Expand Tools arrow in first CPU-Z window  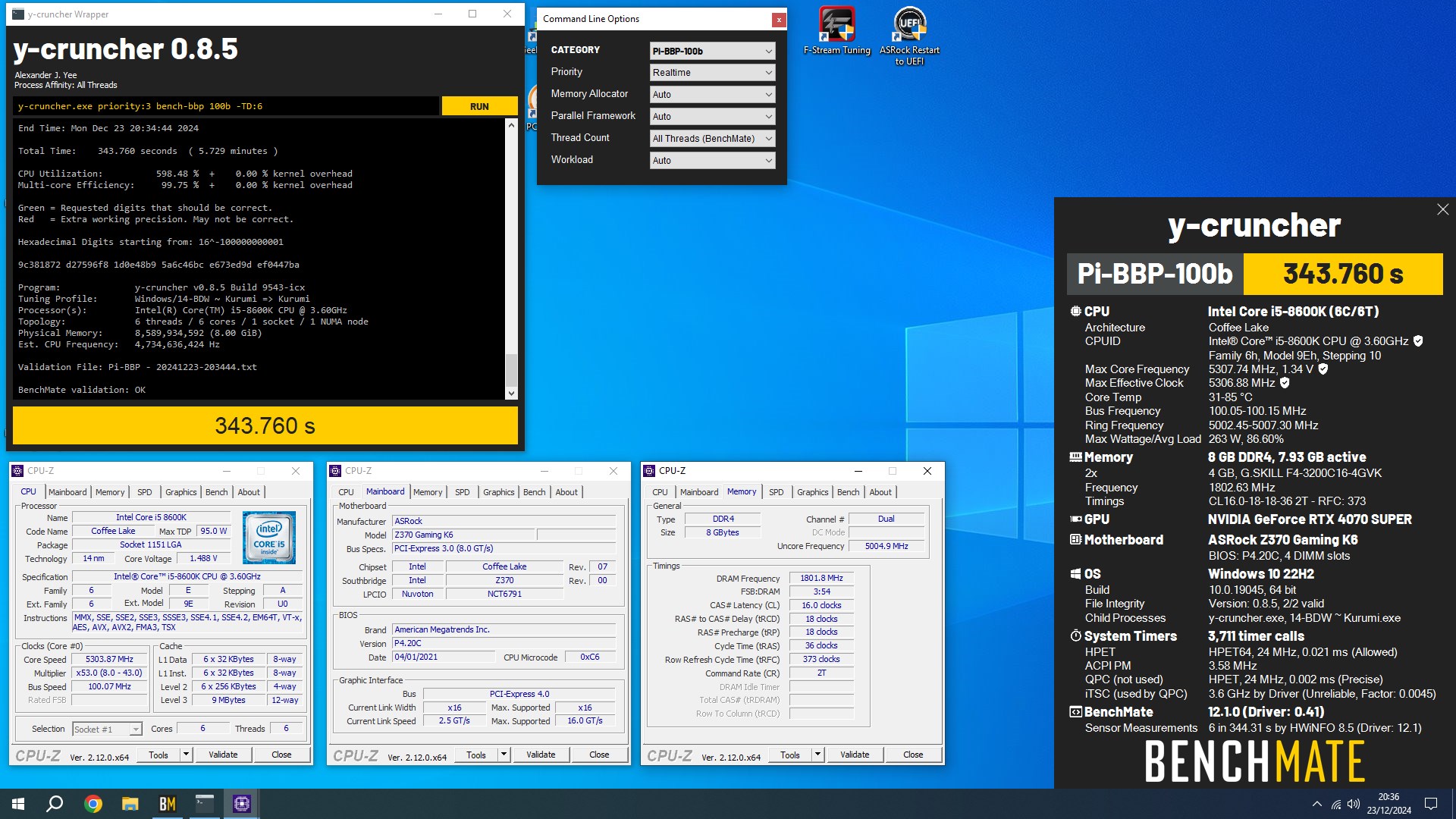[186, 755]
